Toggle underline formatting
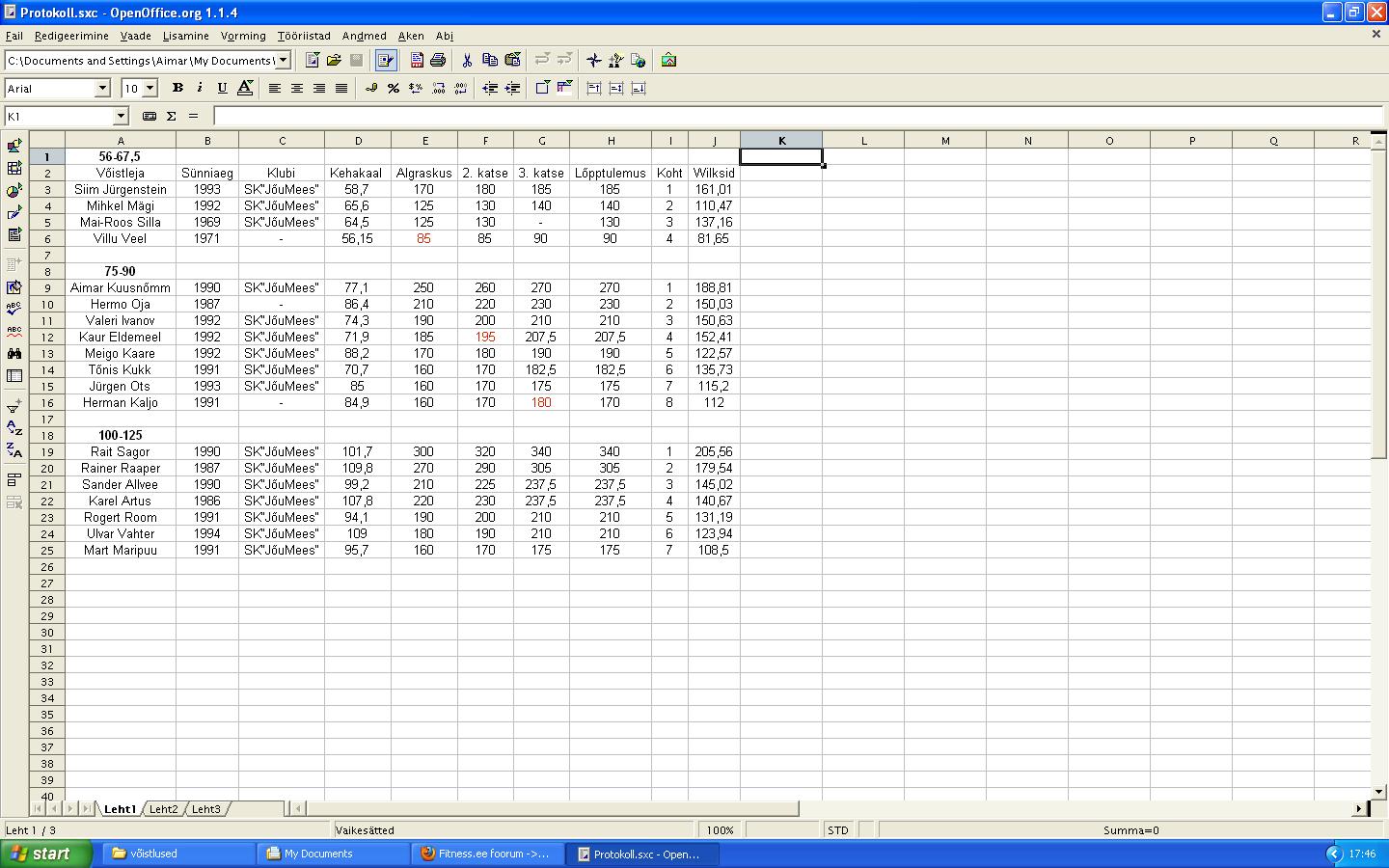This screenshot has height=868, width=1389. (x=222, y=88)
